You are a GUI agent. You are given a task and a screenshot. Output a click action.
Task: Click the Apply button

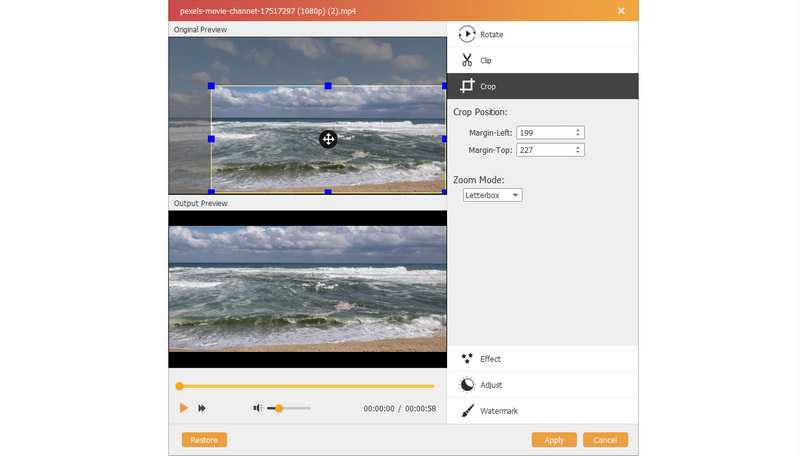554,440
